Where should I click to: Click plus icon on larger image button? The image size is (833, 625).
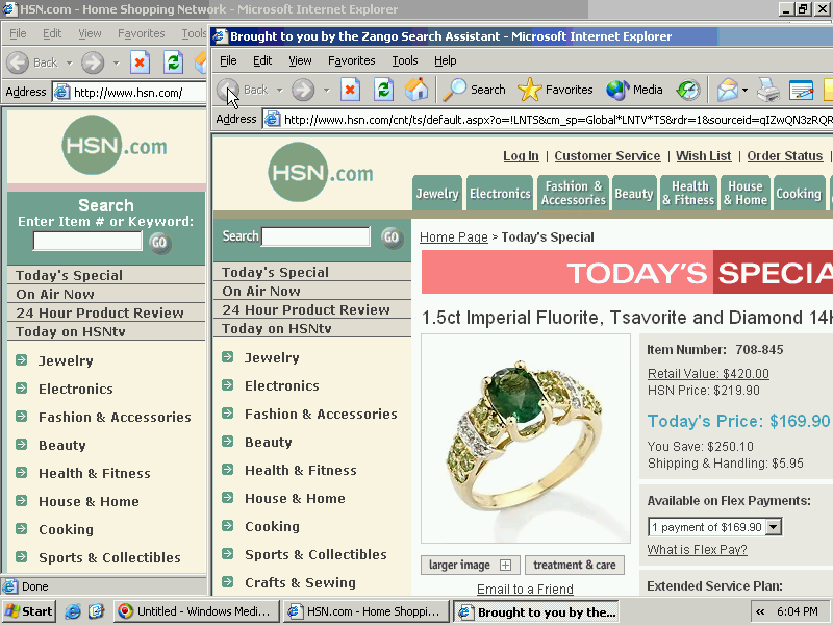tap(505, 565)
